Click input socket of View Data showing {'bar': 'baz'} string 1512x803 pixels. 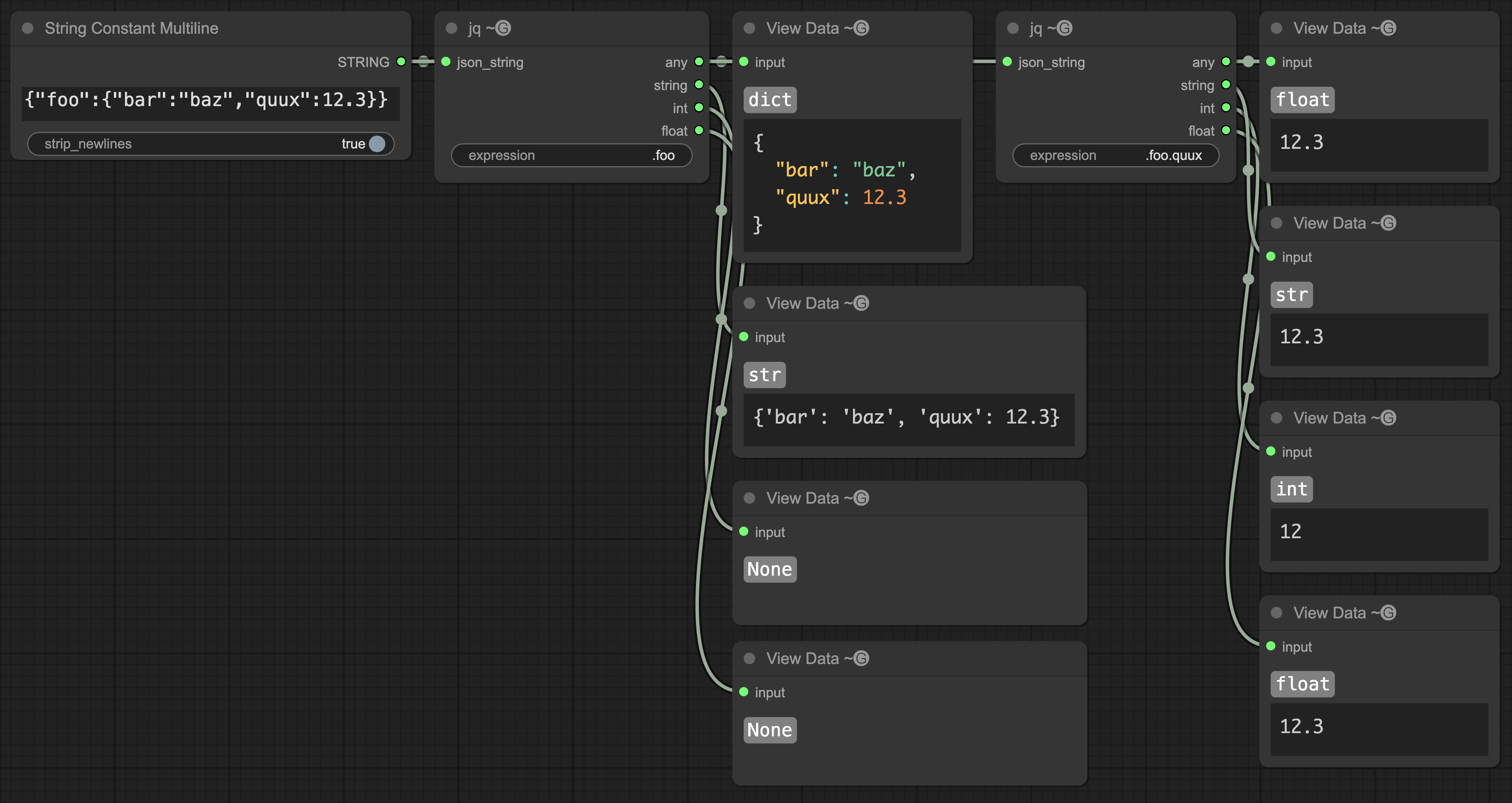click(x=744, y=337)
